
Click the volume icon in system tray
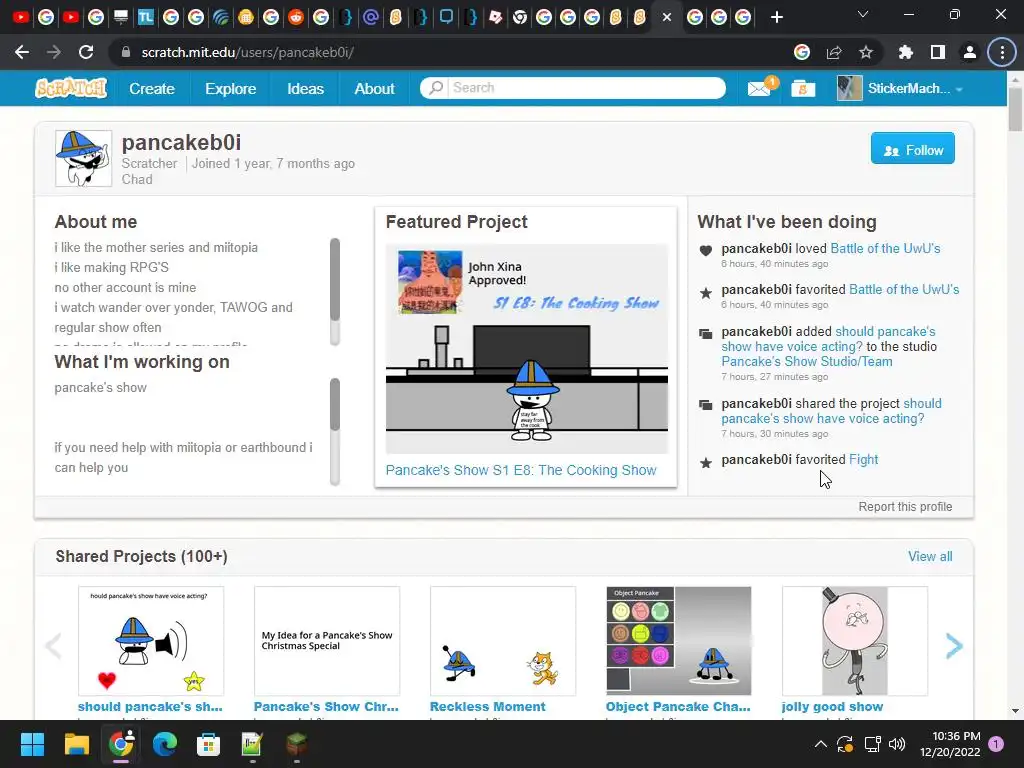pos(897,744)
